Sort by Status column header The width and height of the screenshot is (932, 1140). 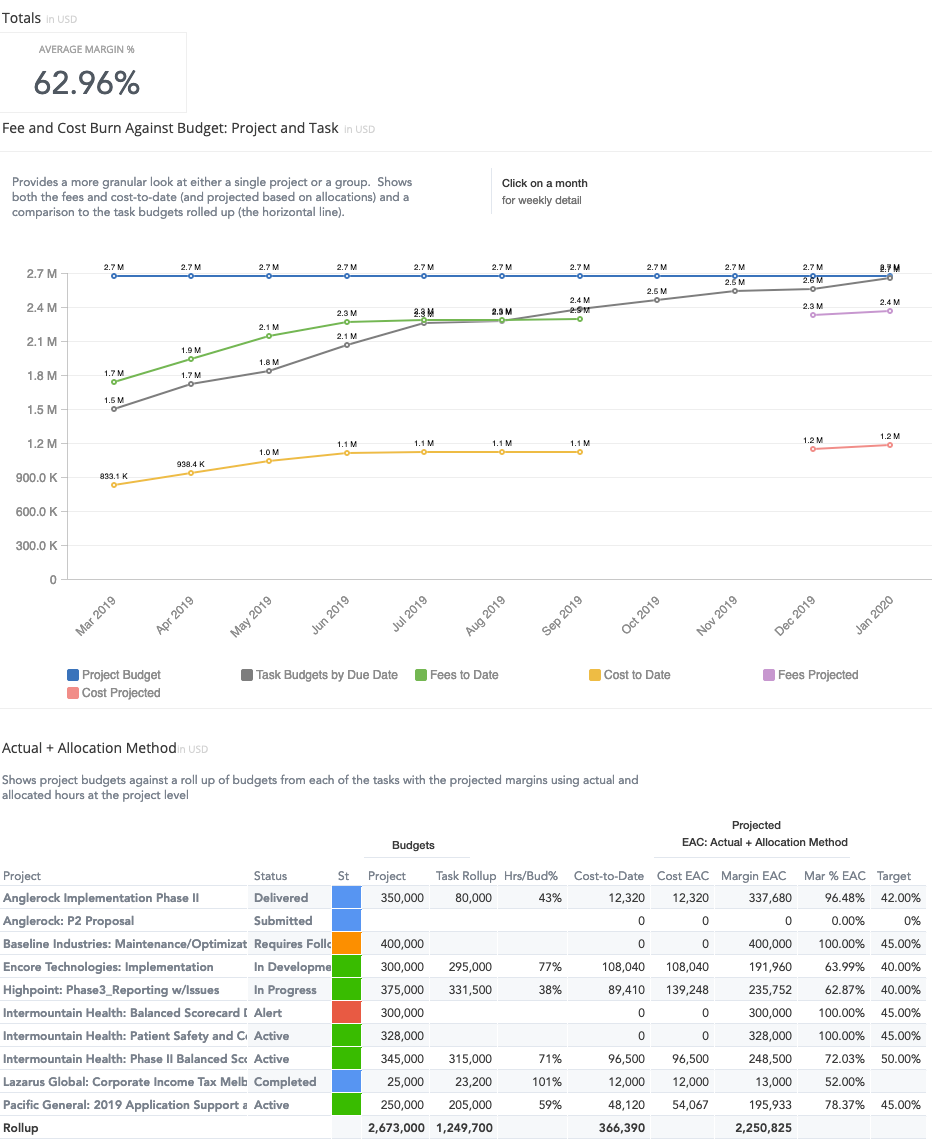[270, 876]
